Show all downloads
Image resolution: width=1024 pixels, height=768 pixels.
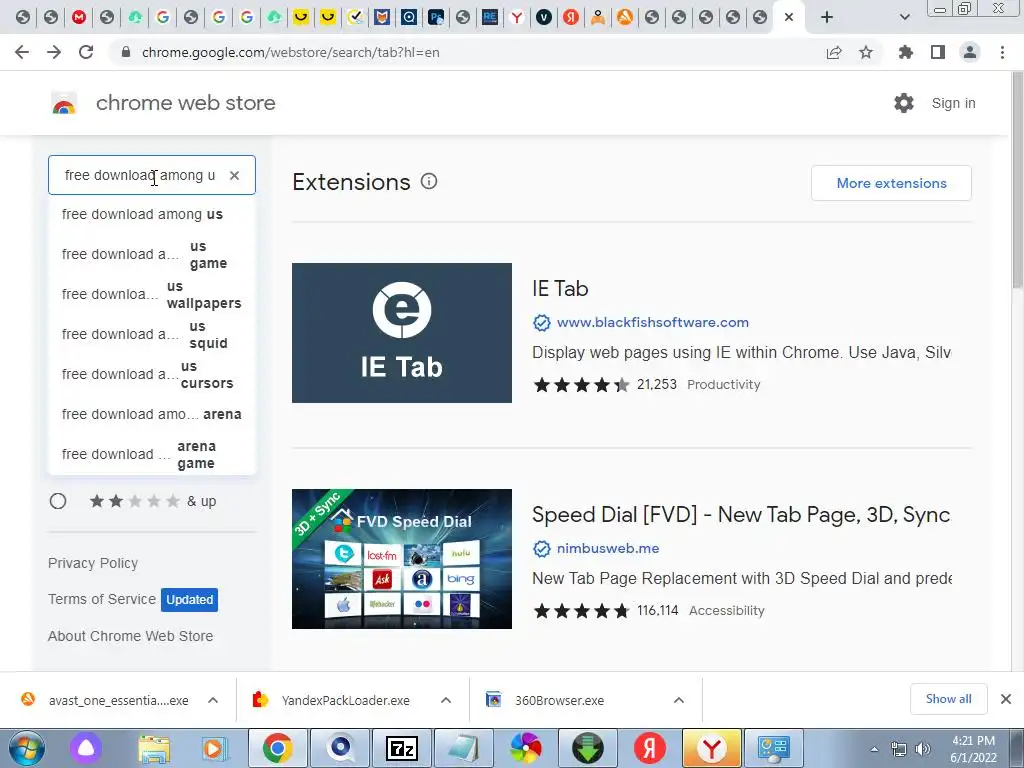(x=948, y=699)
